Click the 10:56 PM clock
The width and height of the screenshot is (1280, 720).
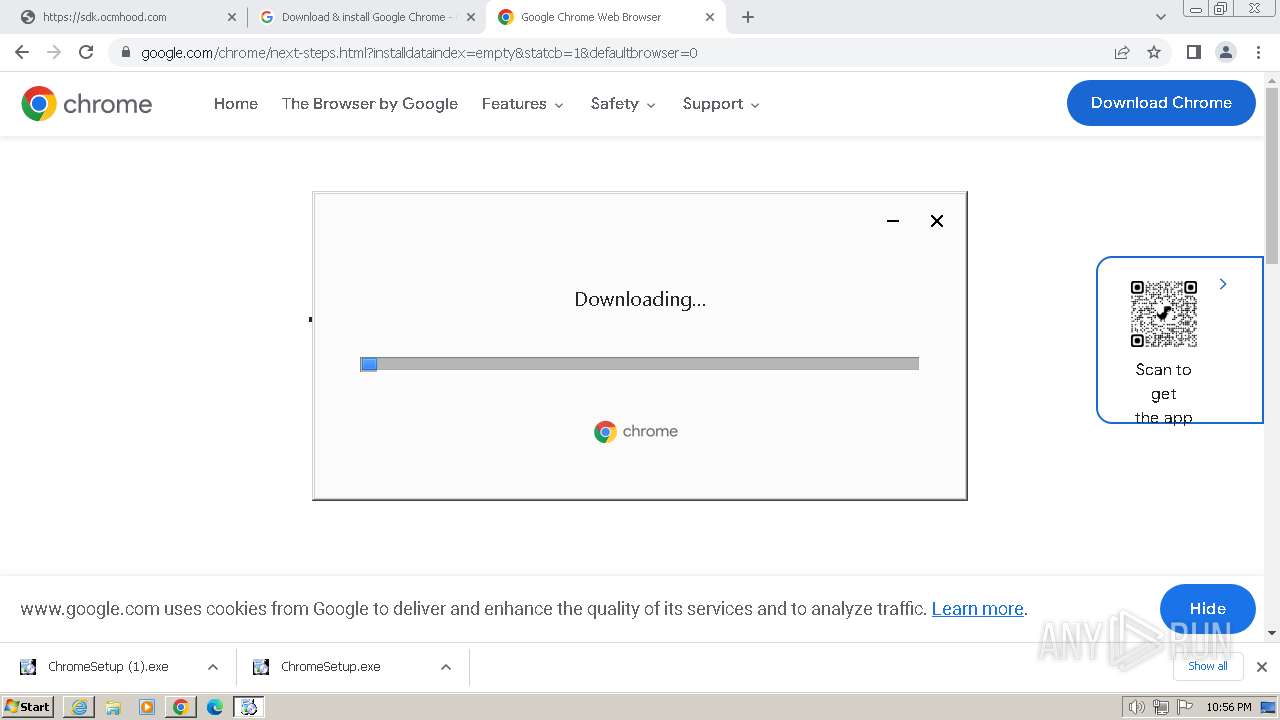point(1228,707)
